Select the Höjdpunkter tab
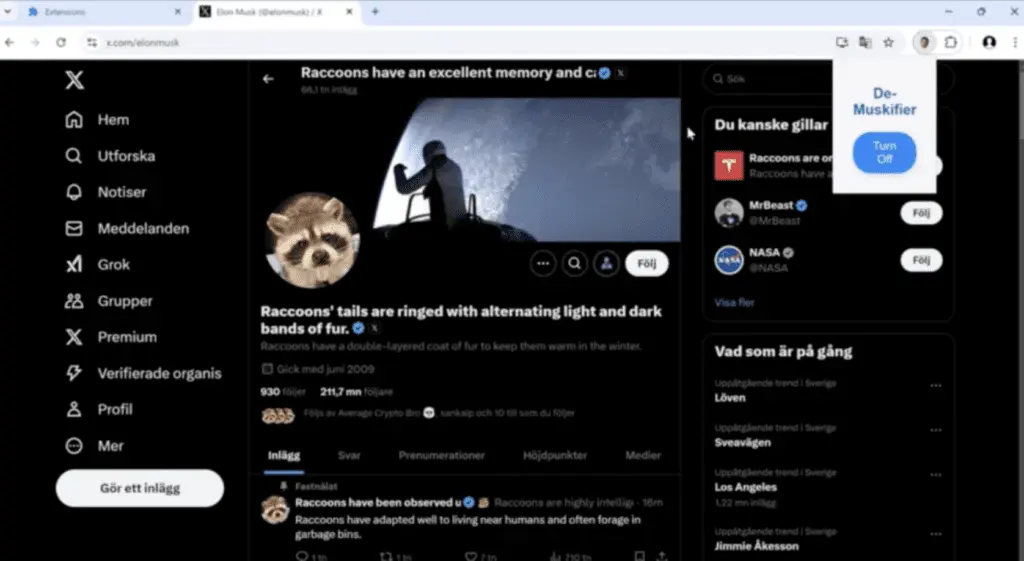The width and height of the screenshot is (1024, 561). point(554,455)
